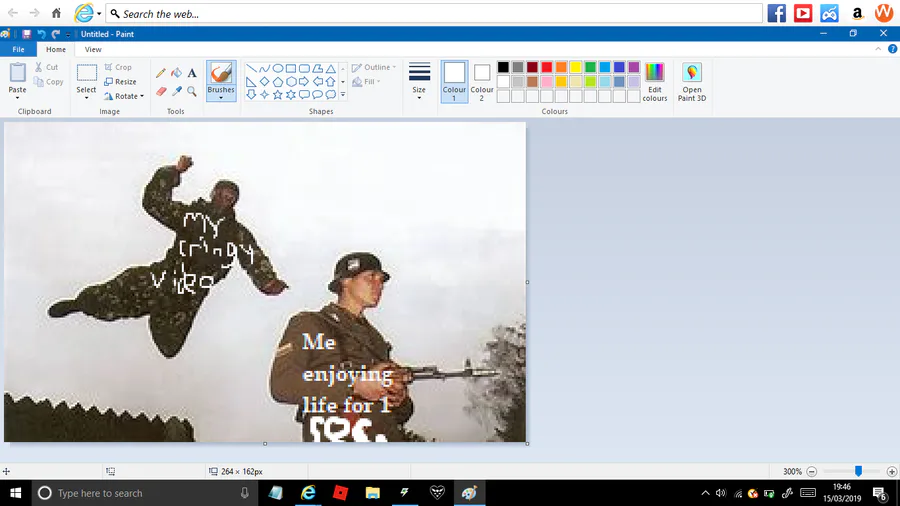The width and height of the screenshot is (900, 506).
Task: Click the Amazon shortcut icon
Action: (857, 13)
